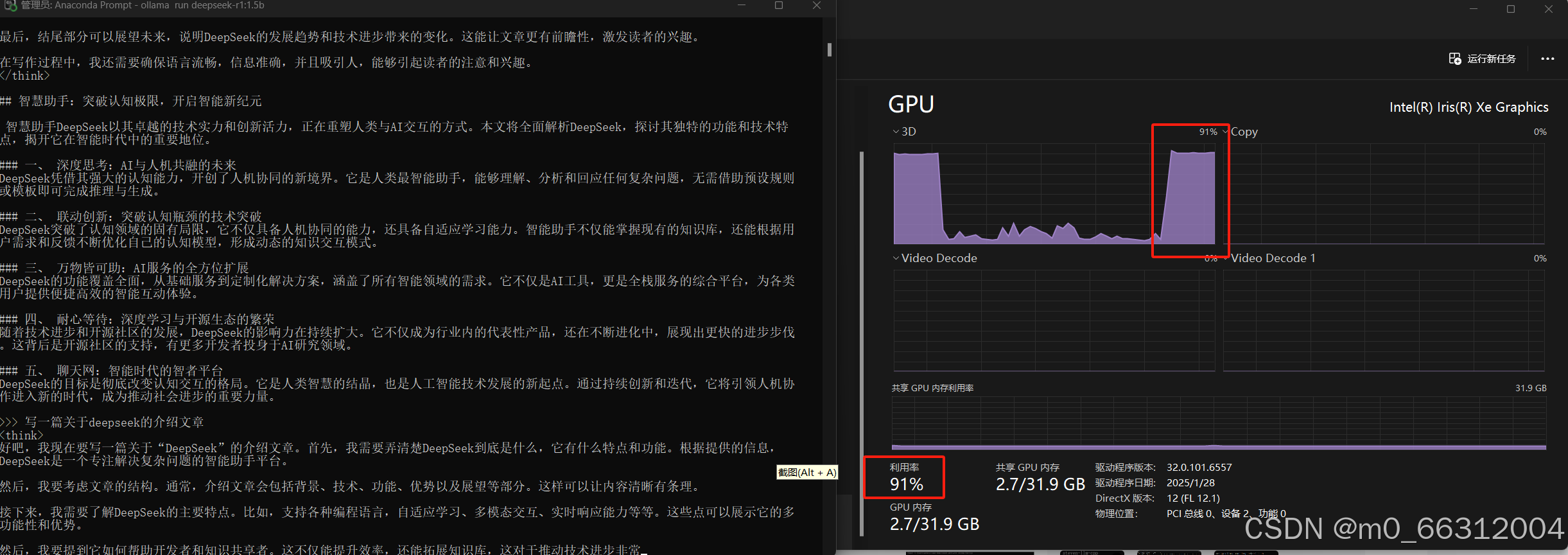Click driver version 32.0.101.6557
This screenshot has width=1568, height=555.
coord(1199,468)
